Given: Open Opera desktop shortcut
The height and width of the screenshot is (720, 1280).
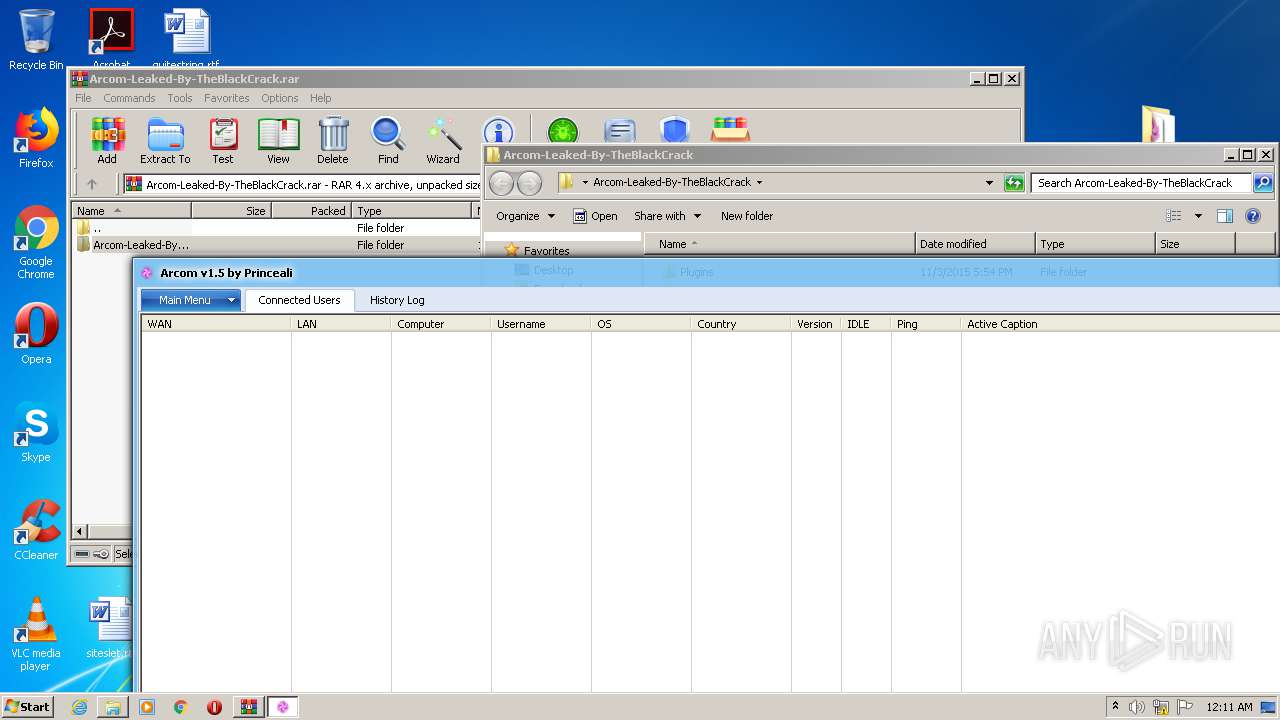Looking at the screenshot, I should 36,334.
